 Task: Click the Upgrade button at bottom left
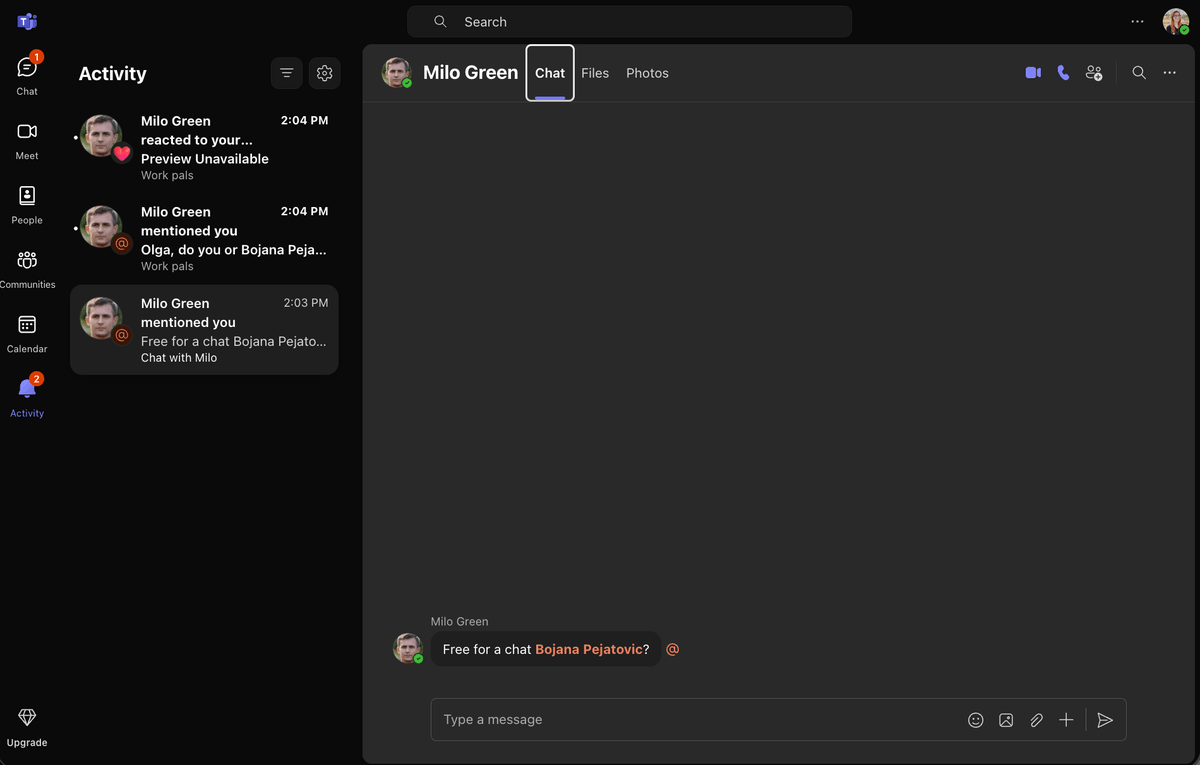(x=26, y=725)
